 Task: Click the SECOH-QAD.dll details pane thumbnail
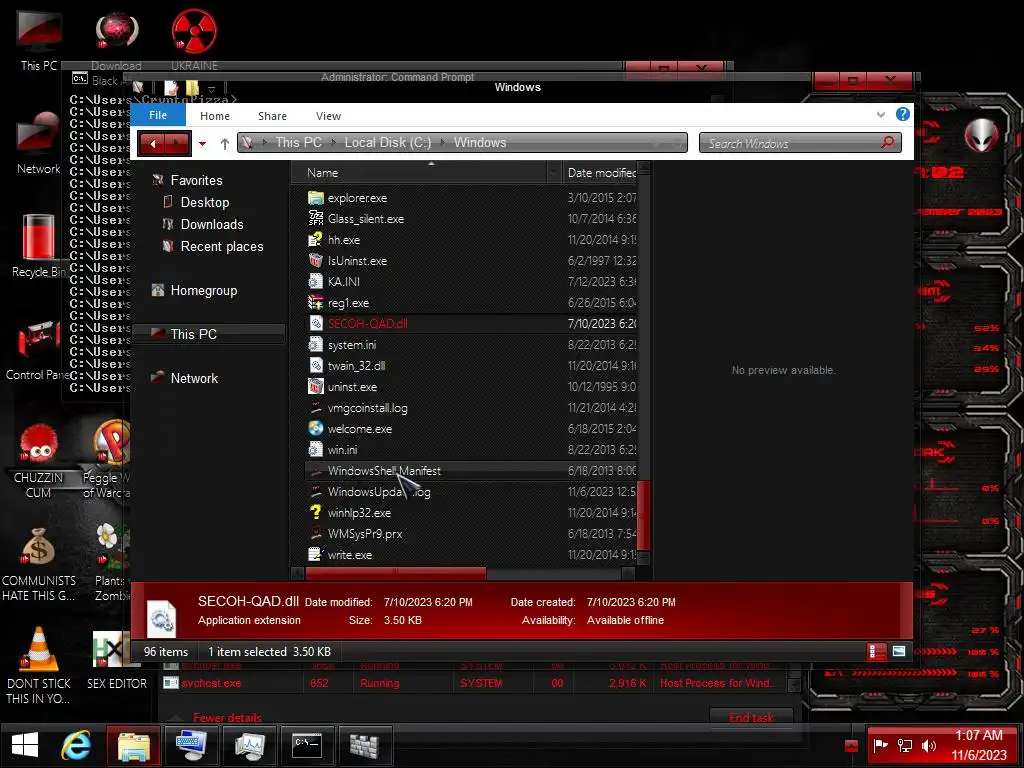point(162,618)
